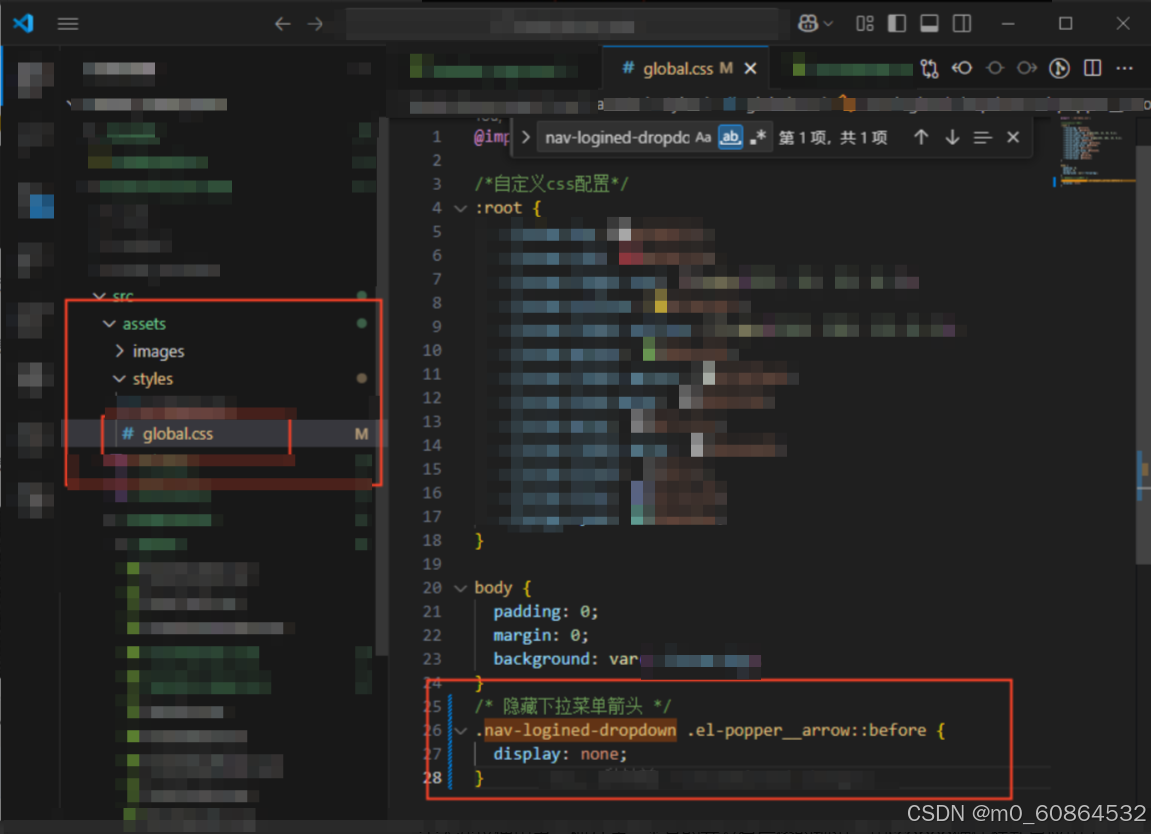Open the VS Code hamburger menu
The image size is (1151, 834).
pos(68,24)
